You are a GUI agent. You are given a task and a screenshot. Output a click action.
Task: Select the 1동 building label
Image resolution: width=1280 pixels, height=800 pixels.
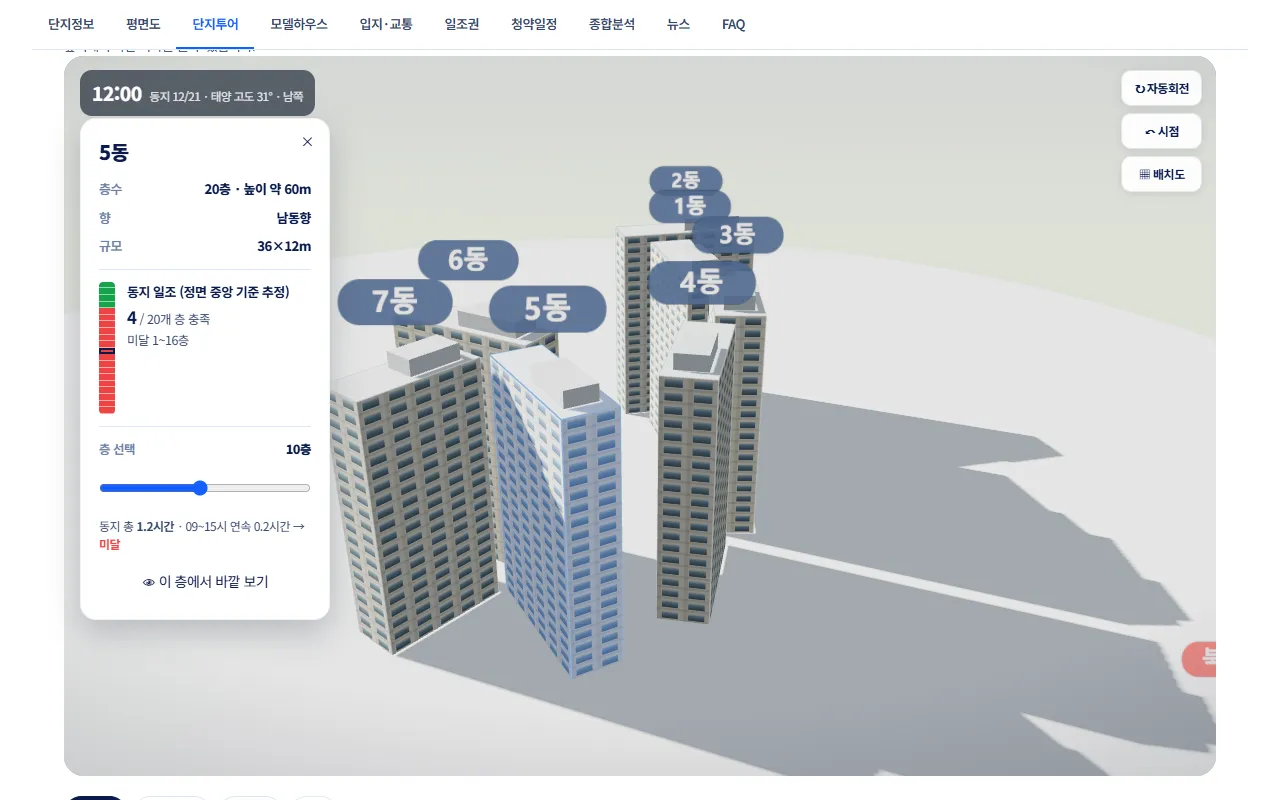[689, 207]
